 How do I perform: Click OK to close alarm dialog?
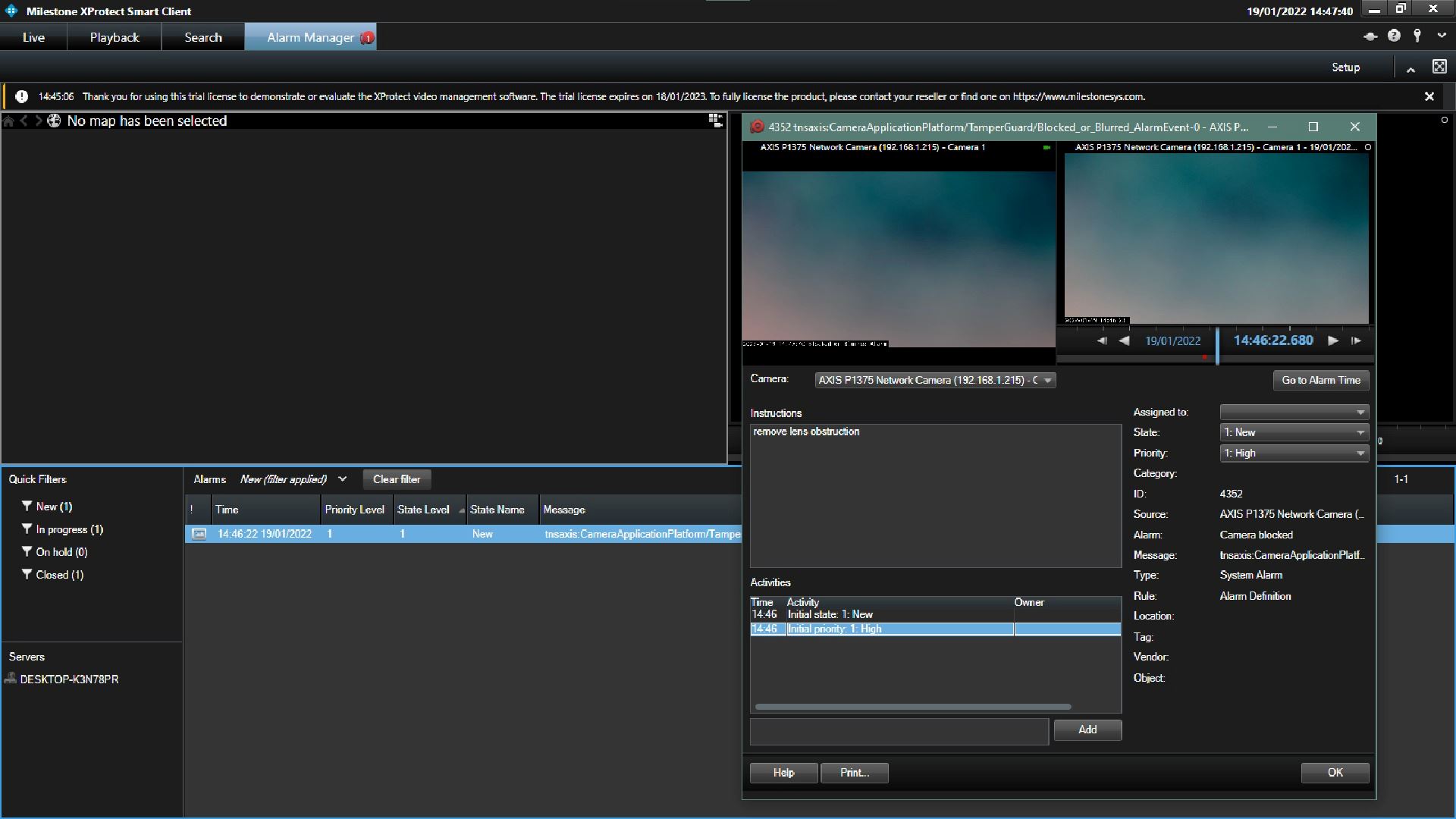coord(1335,773)
